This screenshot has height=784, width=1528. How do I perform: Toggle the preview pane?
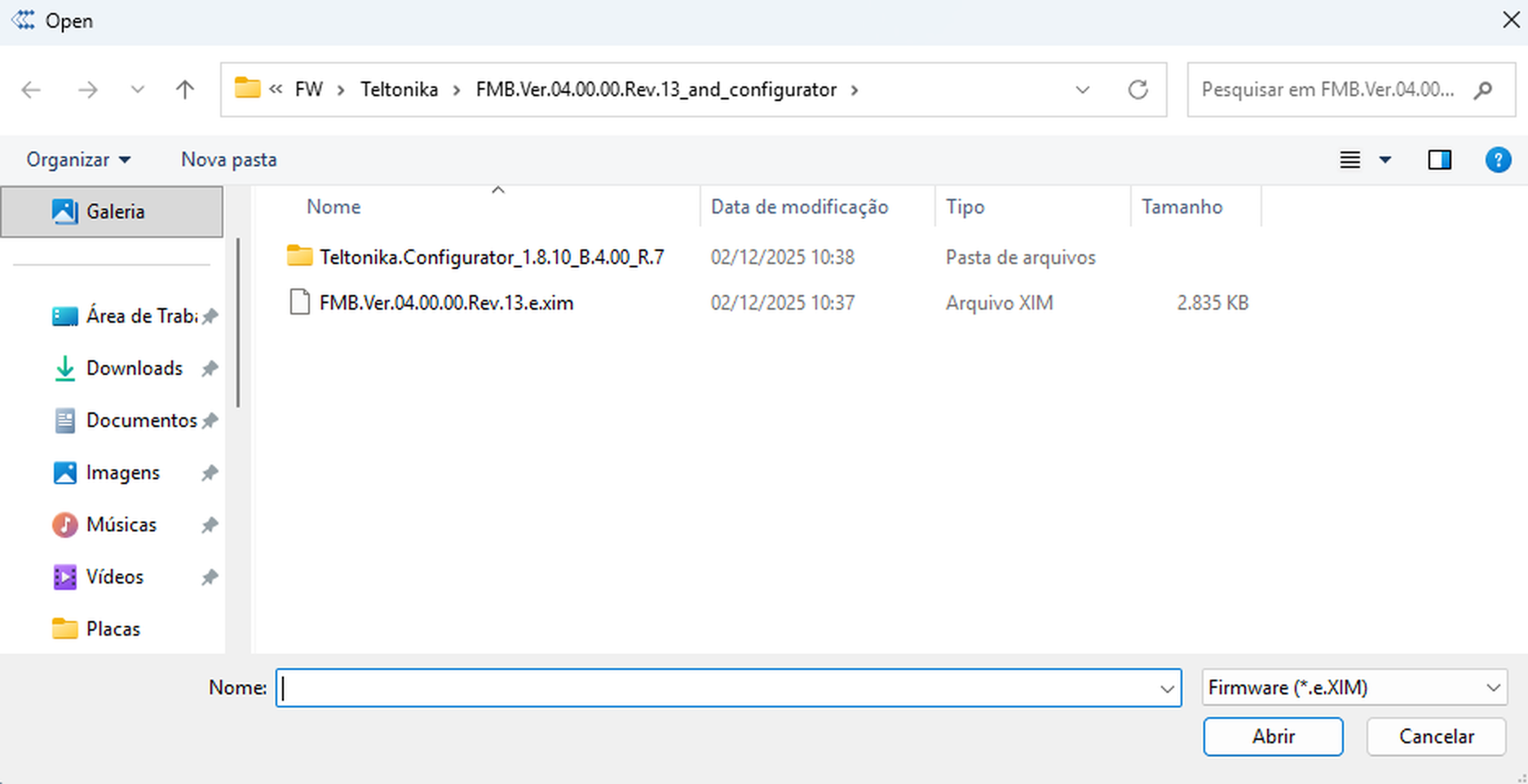click(x=1440, y=160)
